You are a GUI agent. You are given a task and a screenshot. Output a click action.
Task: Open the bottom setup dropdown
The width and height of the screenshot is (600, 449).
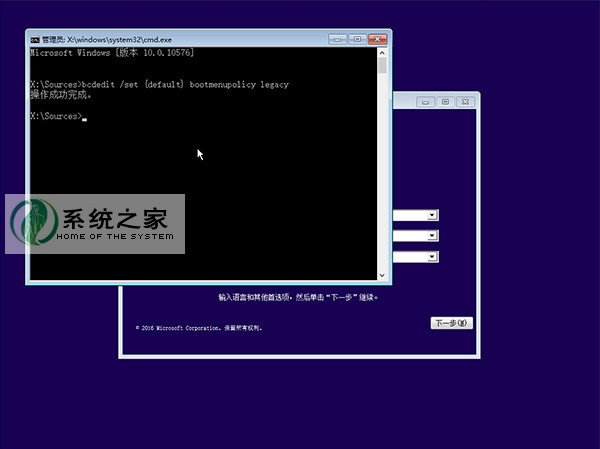(432, 257)
